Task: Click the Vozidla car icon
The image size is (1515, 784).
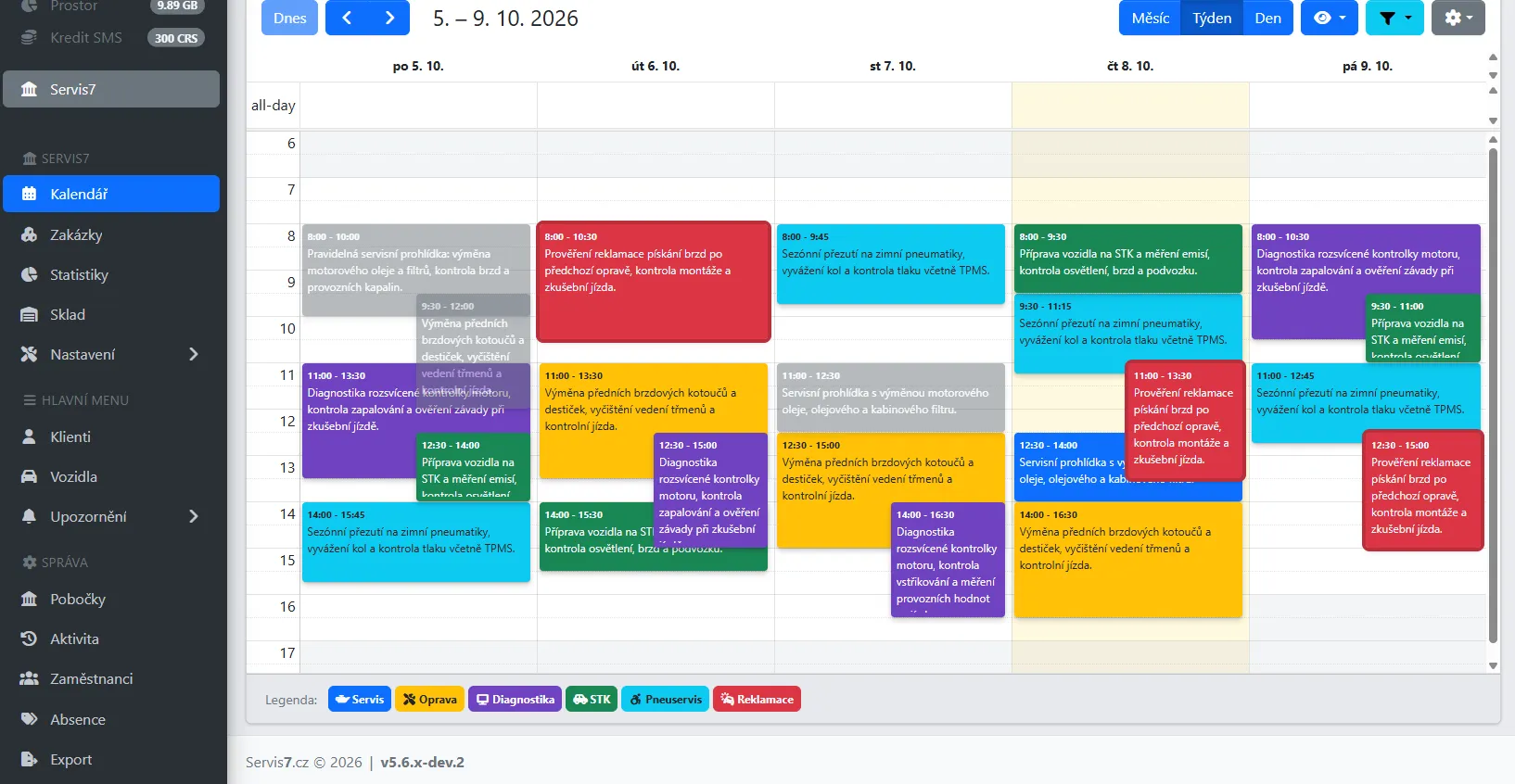Action: [29, 476]
